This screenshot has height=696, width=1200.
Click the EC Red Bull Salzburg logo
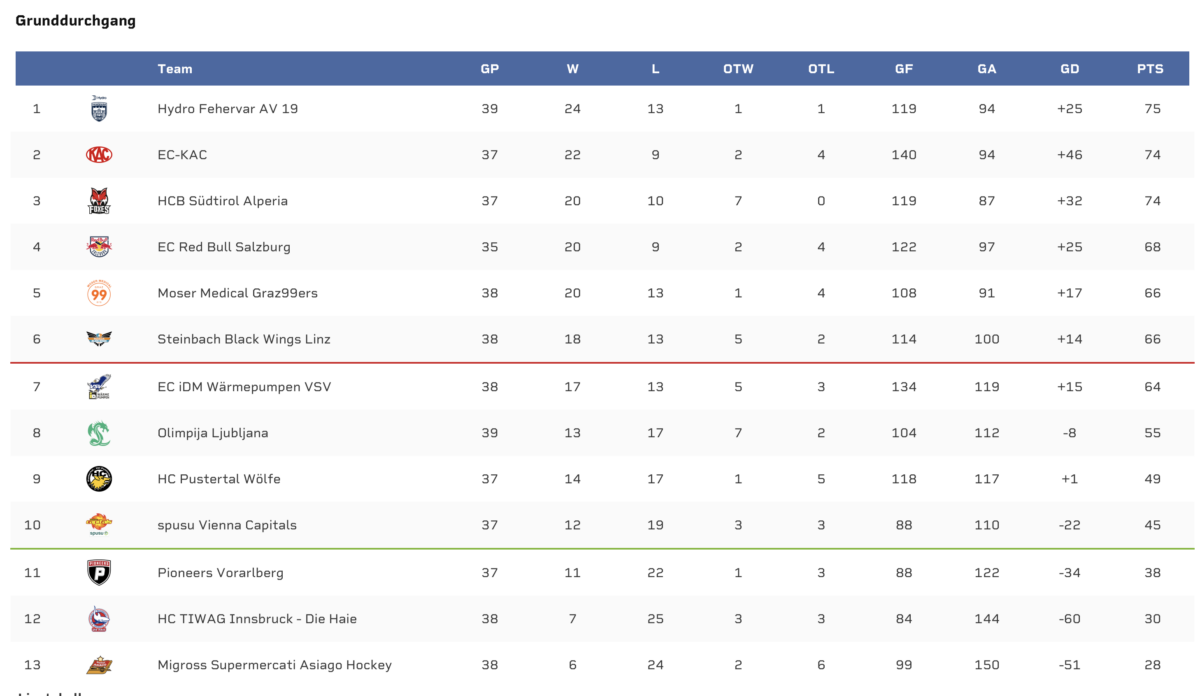tap(99, 247)
